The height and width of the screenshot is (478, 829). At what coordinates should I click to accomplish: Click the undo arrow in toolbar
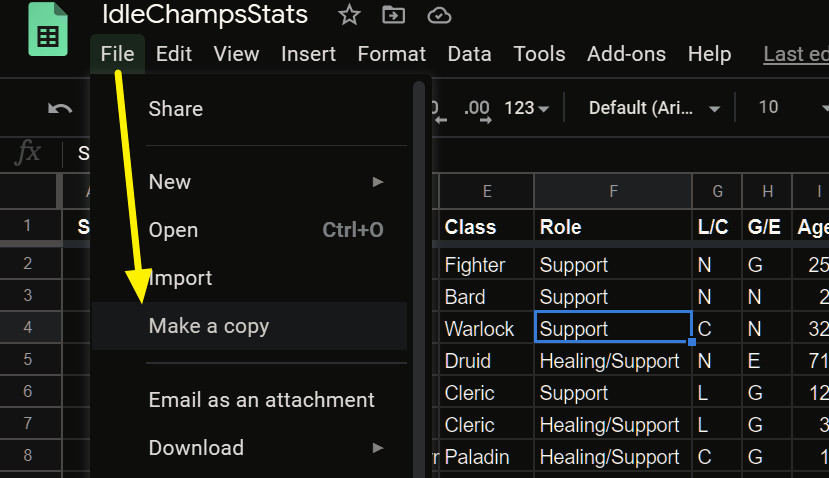click(x=60, y=108)
